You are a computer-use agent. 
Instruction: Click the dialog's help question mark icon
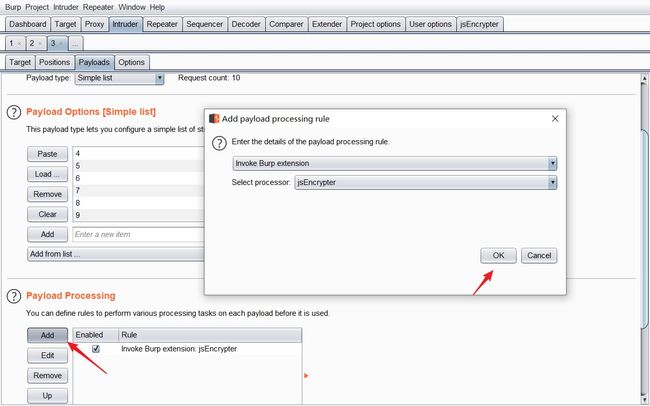[219, 143]
